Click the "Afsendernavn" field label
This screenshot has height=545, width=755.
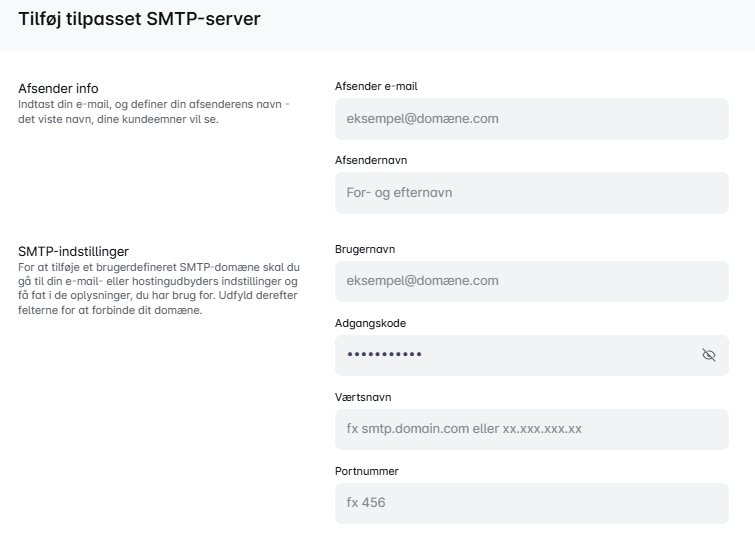371,160
